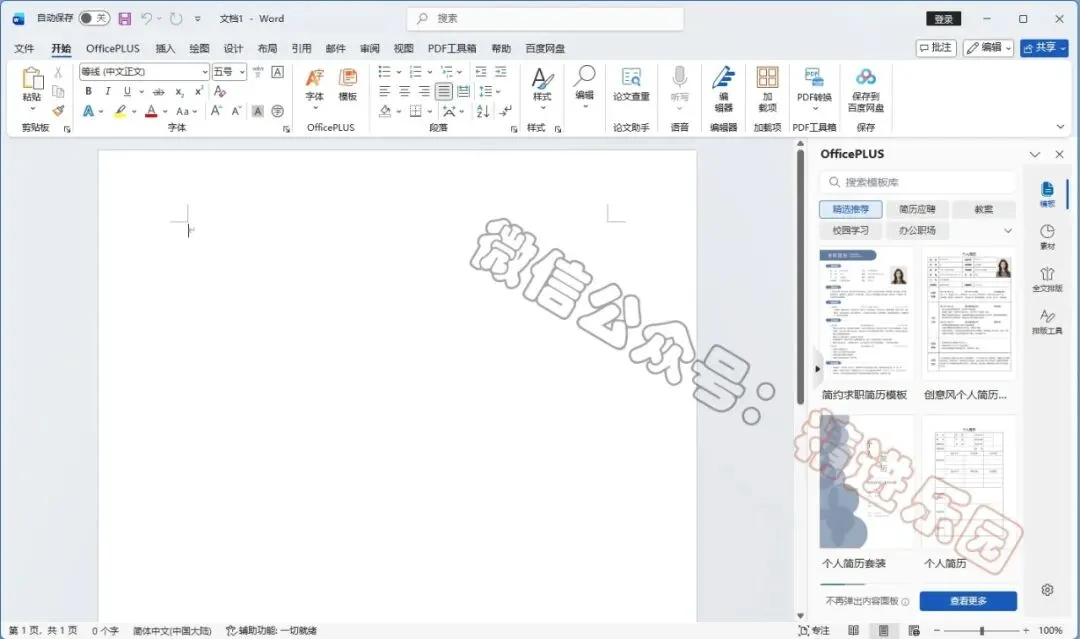Increase font size with grow font icon
The image size is (1080, 639).
coord(216,111)
